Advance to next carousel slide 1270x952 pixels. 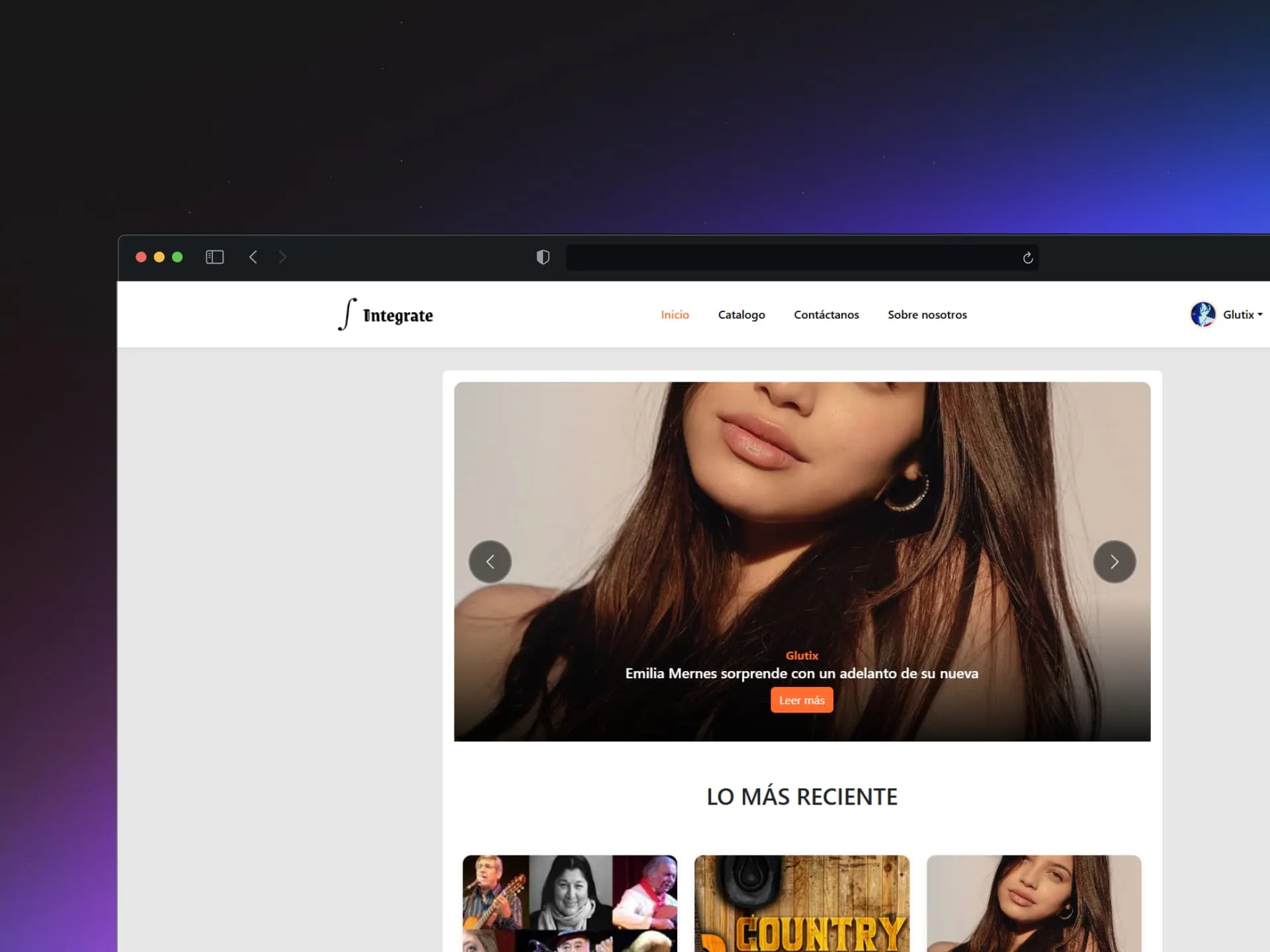coord(1114,562)
